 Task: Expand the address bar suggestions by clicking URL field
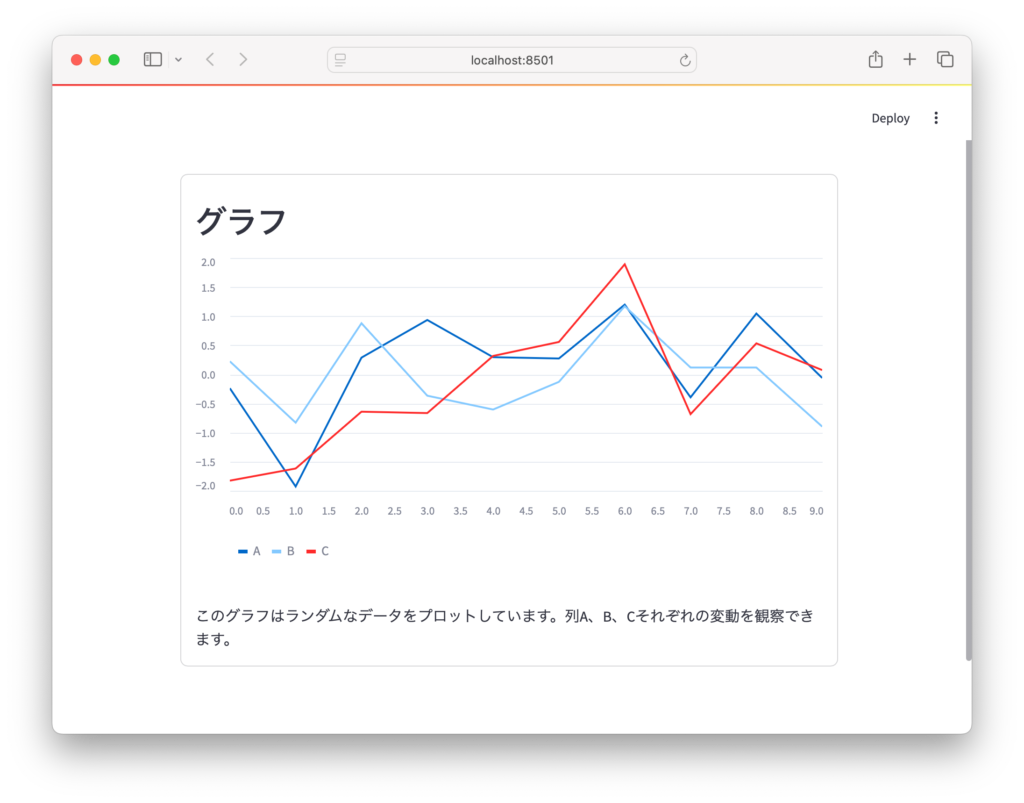512,60
